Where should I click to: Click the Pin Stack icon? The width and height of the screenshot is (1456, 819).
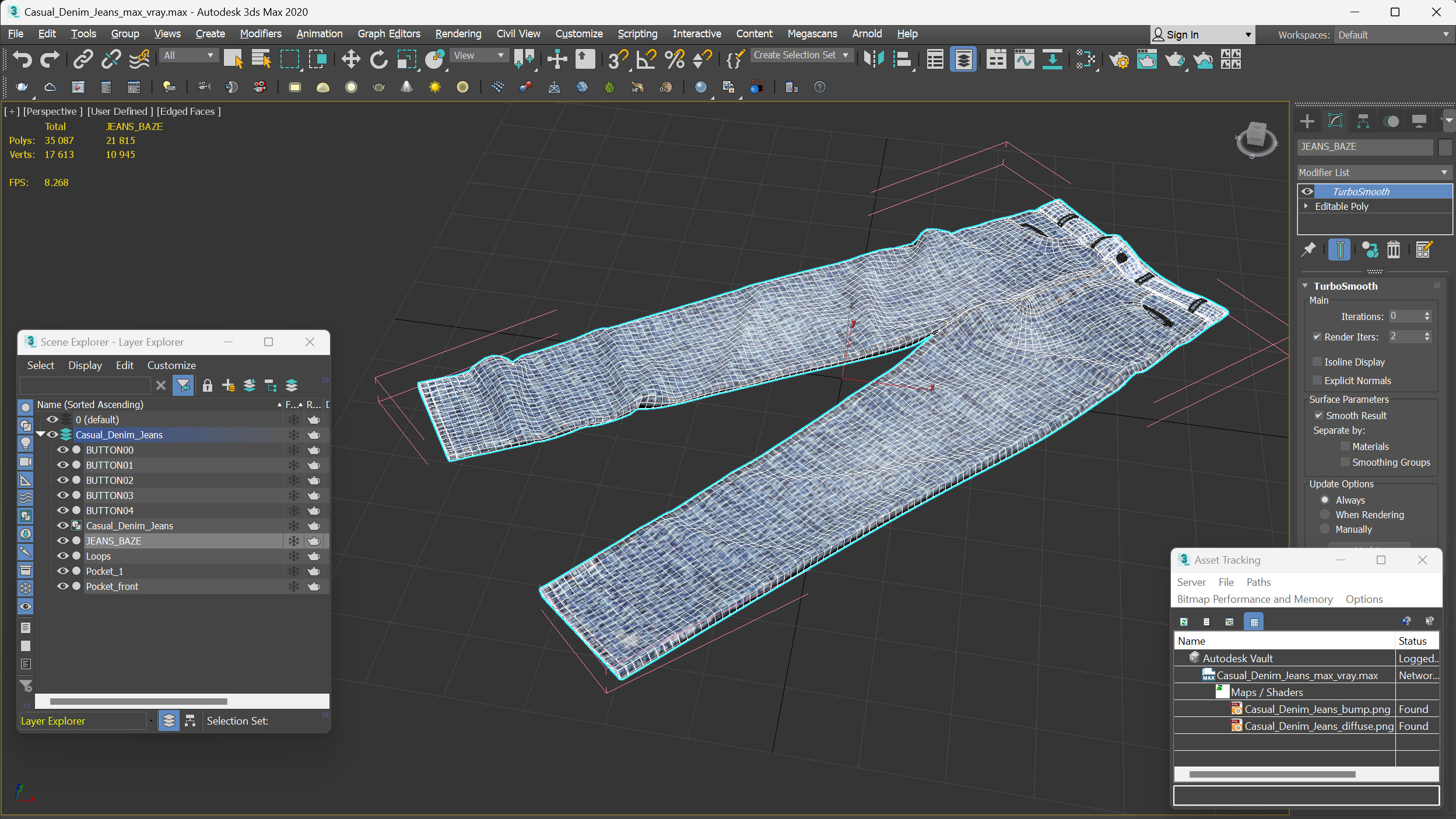(1308, 250)
